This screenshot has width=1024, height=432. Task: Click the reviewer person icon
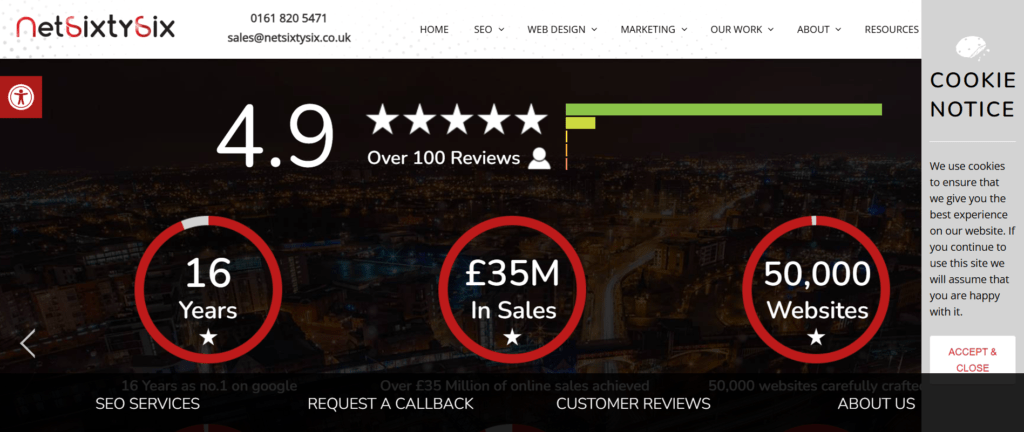[539, 159]
